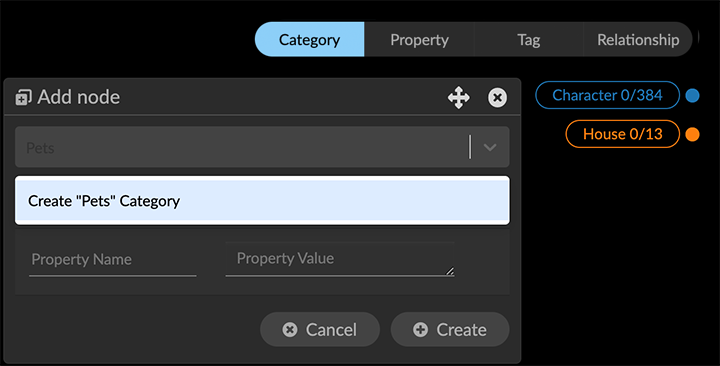Select Create "Pets" Category option

point(262,201)
